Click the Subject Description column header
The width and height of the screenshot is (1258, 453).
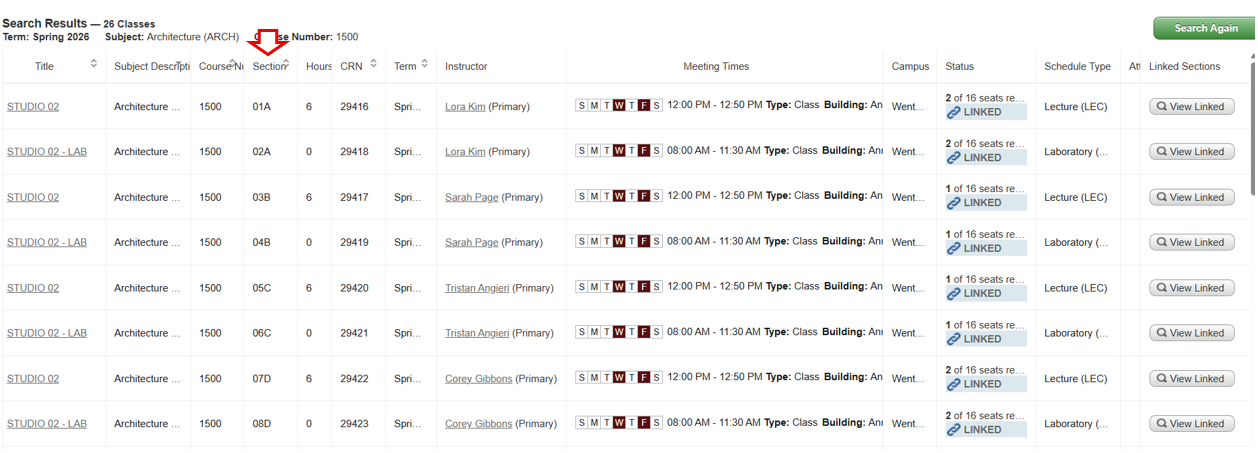(x=150, y=67)
